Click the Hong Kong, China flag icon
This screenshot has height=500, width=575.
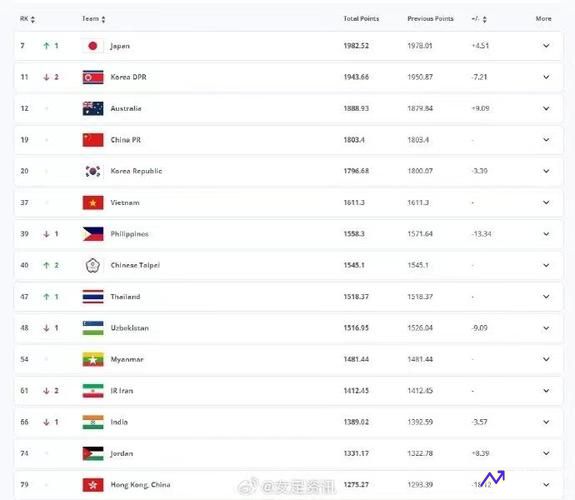pyautogui.click(x=93, y=485)
